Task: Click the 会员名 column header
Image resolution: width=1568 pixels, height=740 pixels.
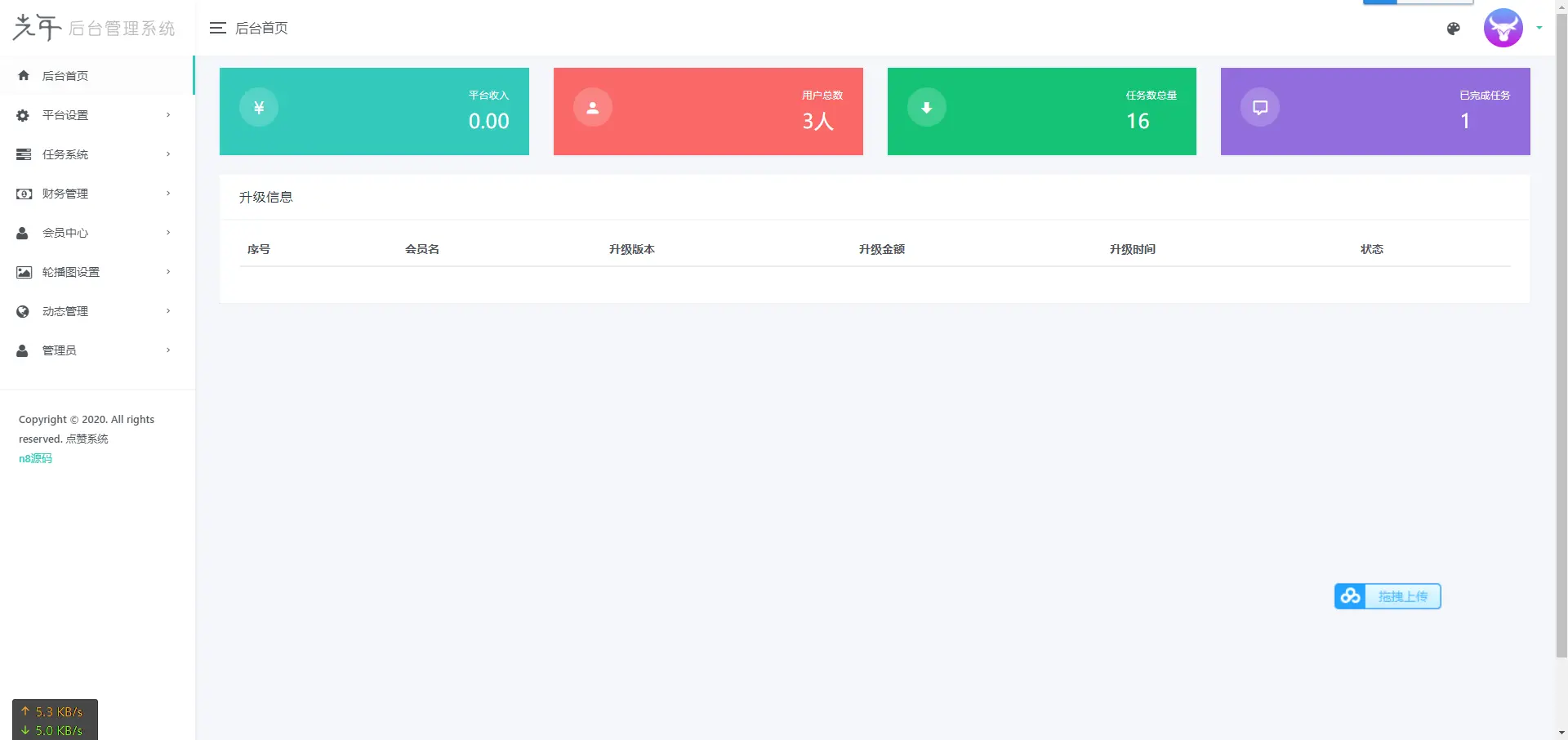Action: (x=422, y=249)
